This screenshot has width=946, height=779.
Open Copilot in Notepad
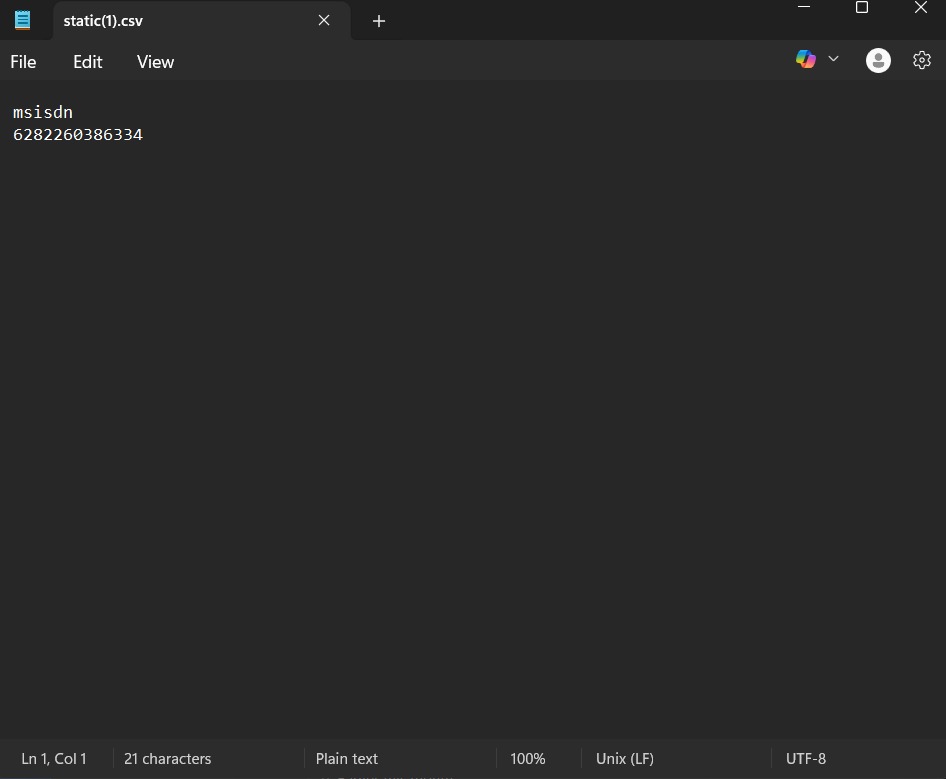pos(806,59)
